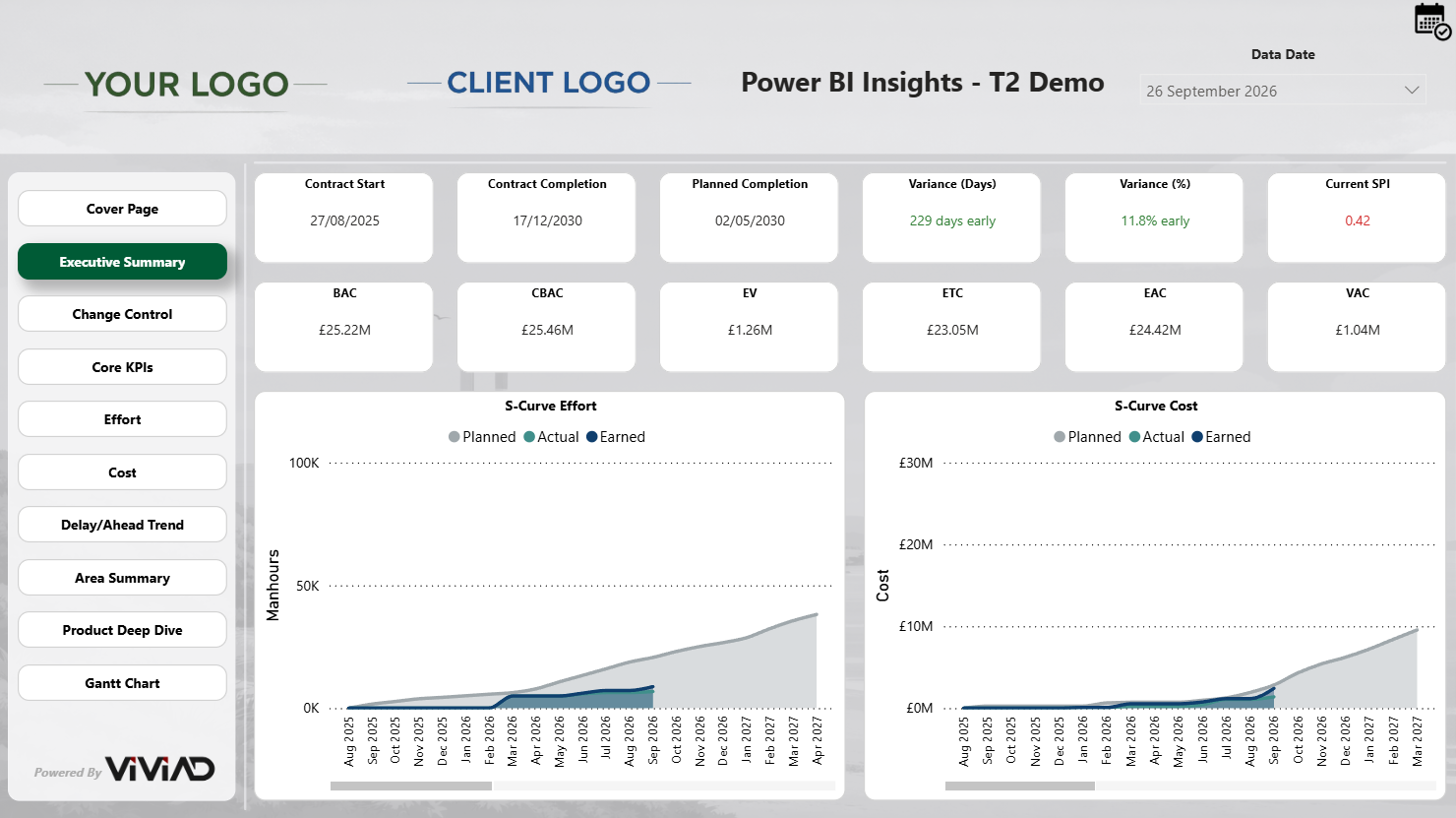Open the Gantt Chart page

[x=122, y=683]
